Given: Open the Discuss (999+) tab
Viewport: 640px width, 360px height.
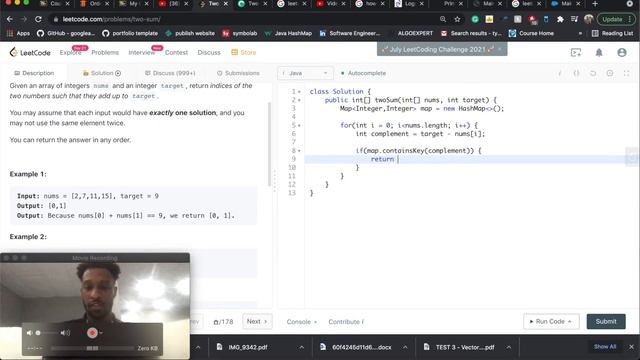Looking at the screenshot, I should click(x=170, y=73).
